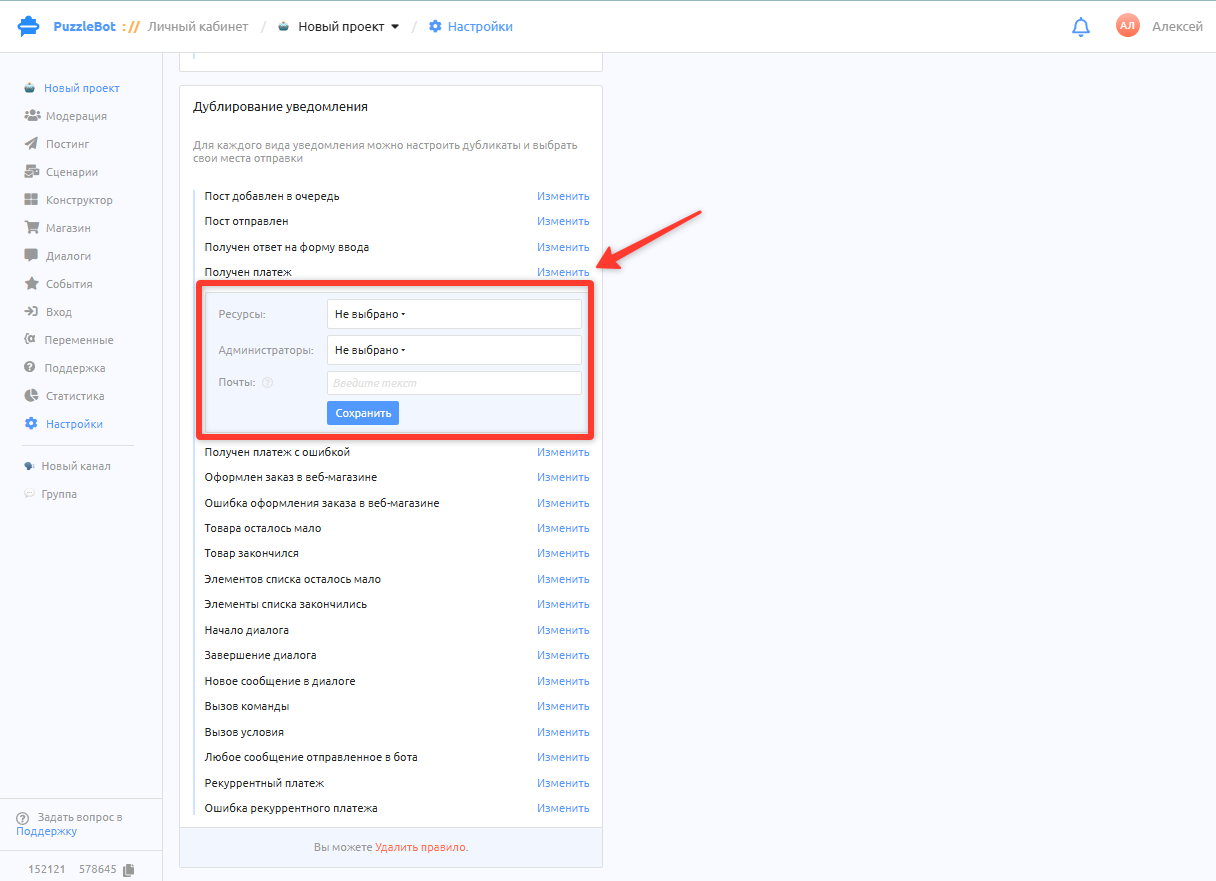Click the PuzzleBot logo icon
Image resolution: width=1216 pixels, height=881 pixels.
pos(29,27)
